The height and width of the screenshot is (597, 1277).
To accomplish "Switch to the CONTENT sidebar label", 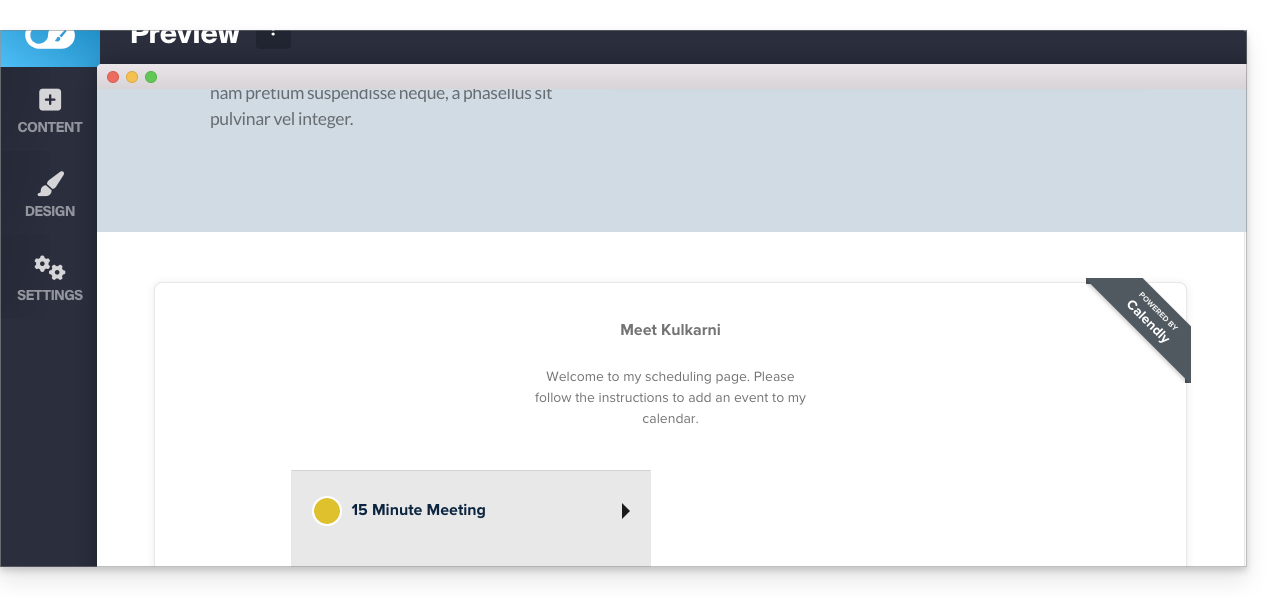I will click(50, 127).
